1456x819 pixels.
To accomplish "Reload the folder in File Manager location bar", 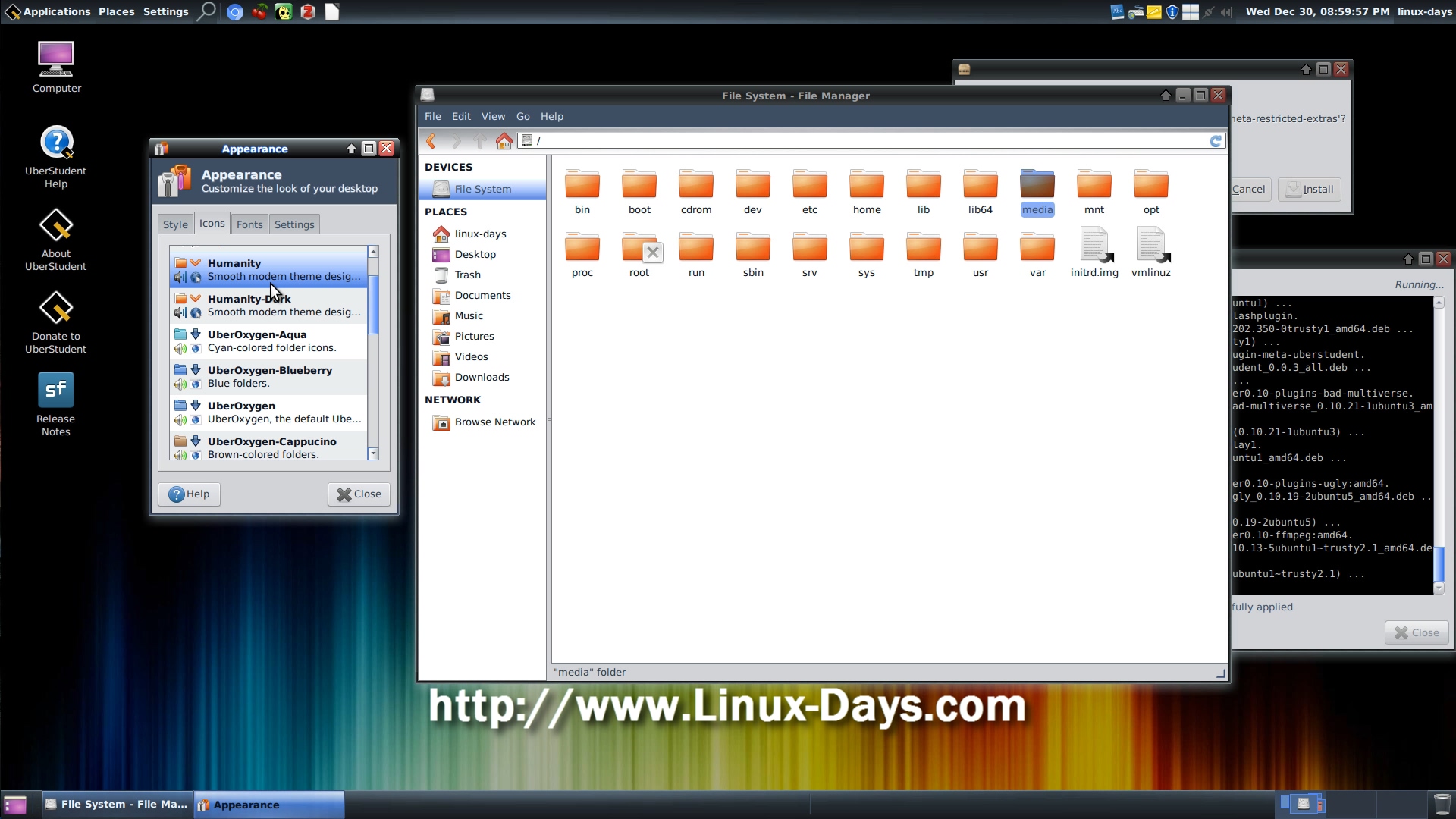I will point(1216,141).
